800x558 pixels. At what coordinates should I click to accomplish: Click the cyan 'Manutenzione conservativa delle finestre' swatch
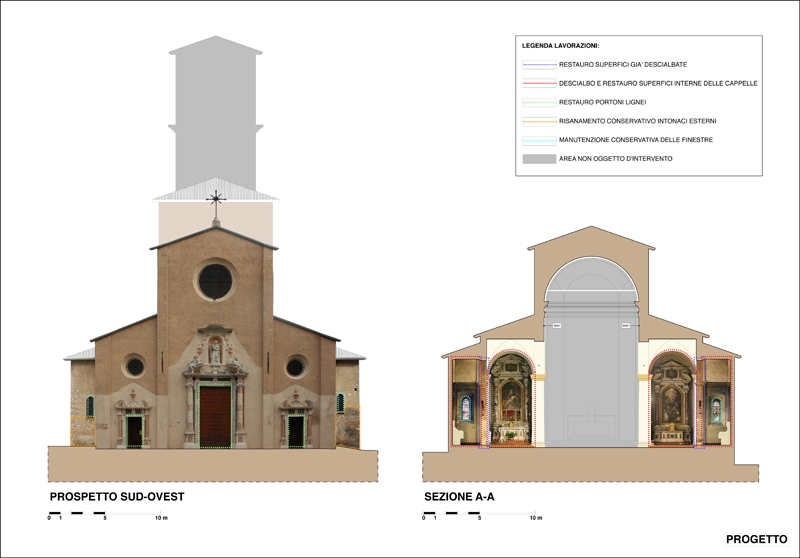click(540, 140)
